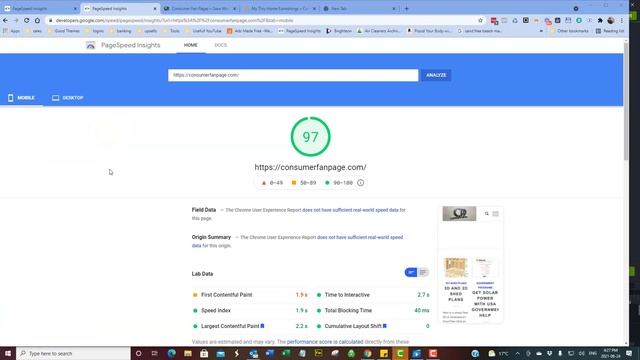This screenshot has width=640, height=360.
Task: Click the bookmark flag next to Largest Contentful Paint
Action: [262, 326]
